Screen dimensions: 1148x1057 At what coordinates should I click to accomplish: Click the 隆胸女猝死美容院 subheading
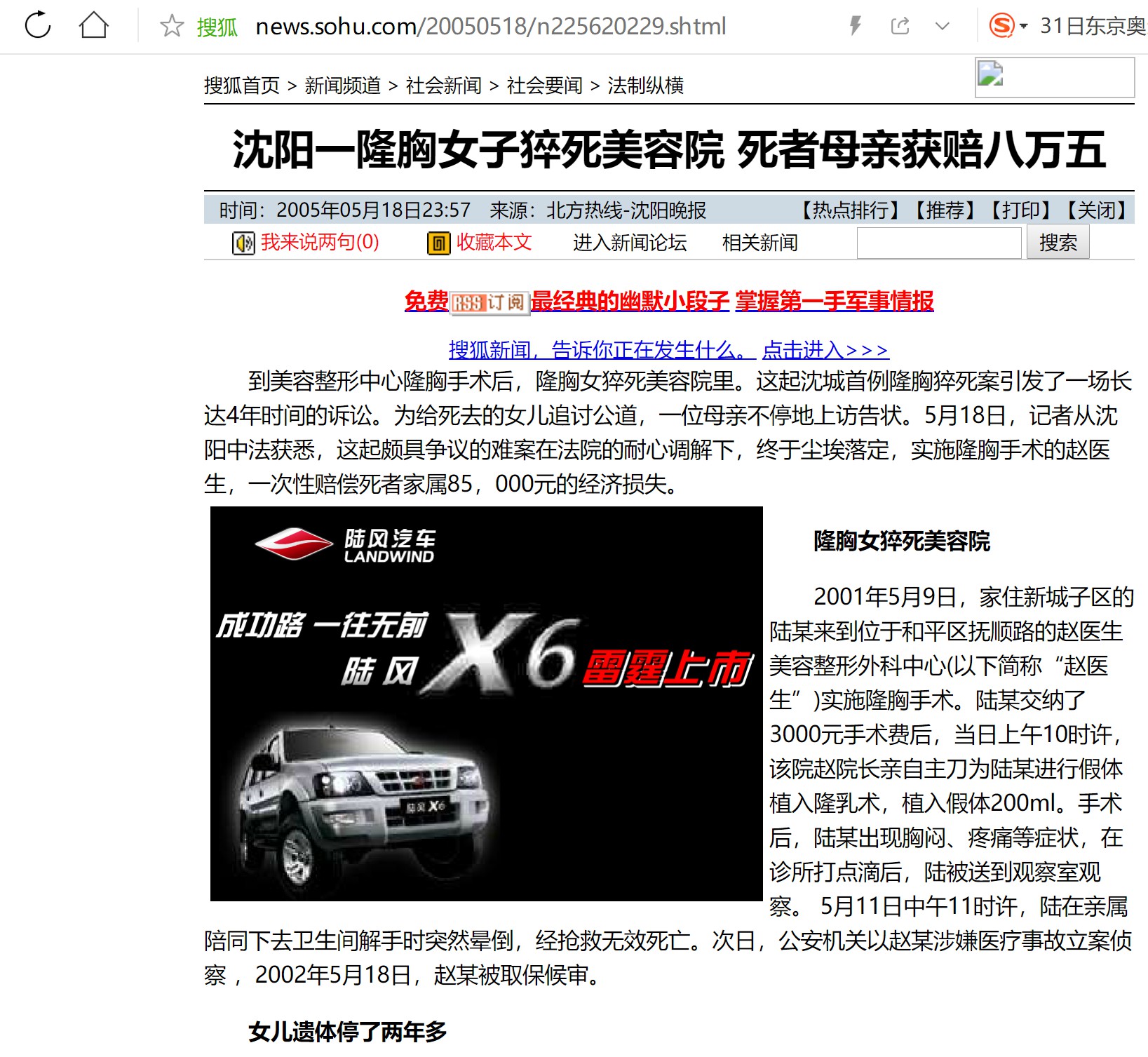coord(902,541)
